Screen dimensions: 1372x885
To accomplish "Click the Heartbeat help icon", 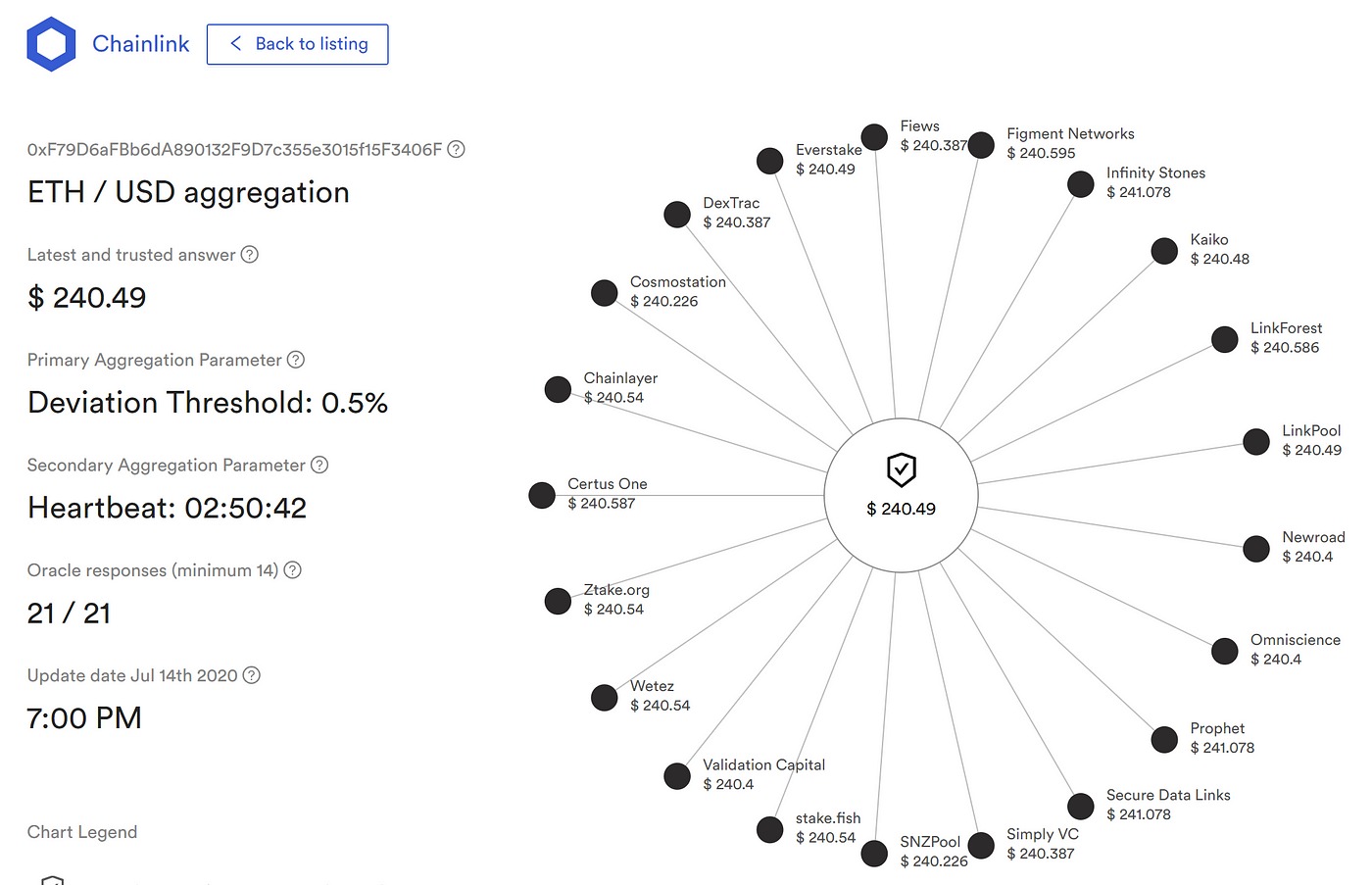I will (318, 466).
